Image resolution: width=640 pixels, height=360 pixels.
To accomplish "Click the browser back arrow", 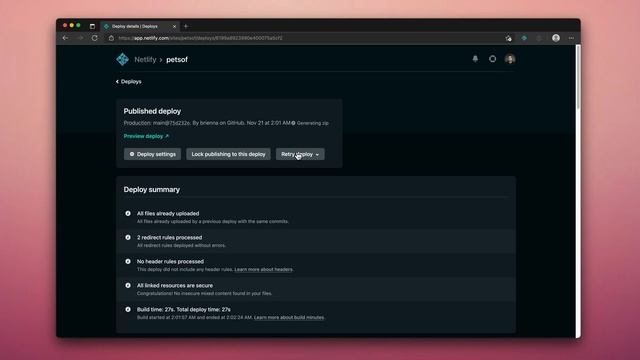I will (x=66, y=38).
